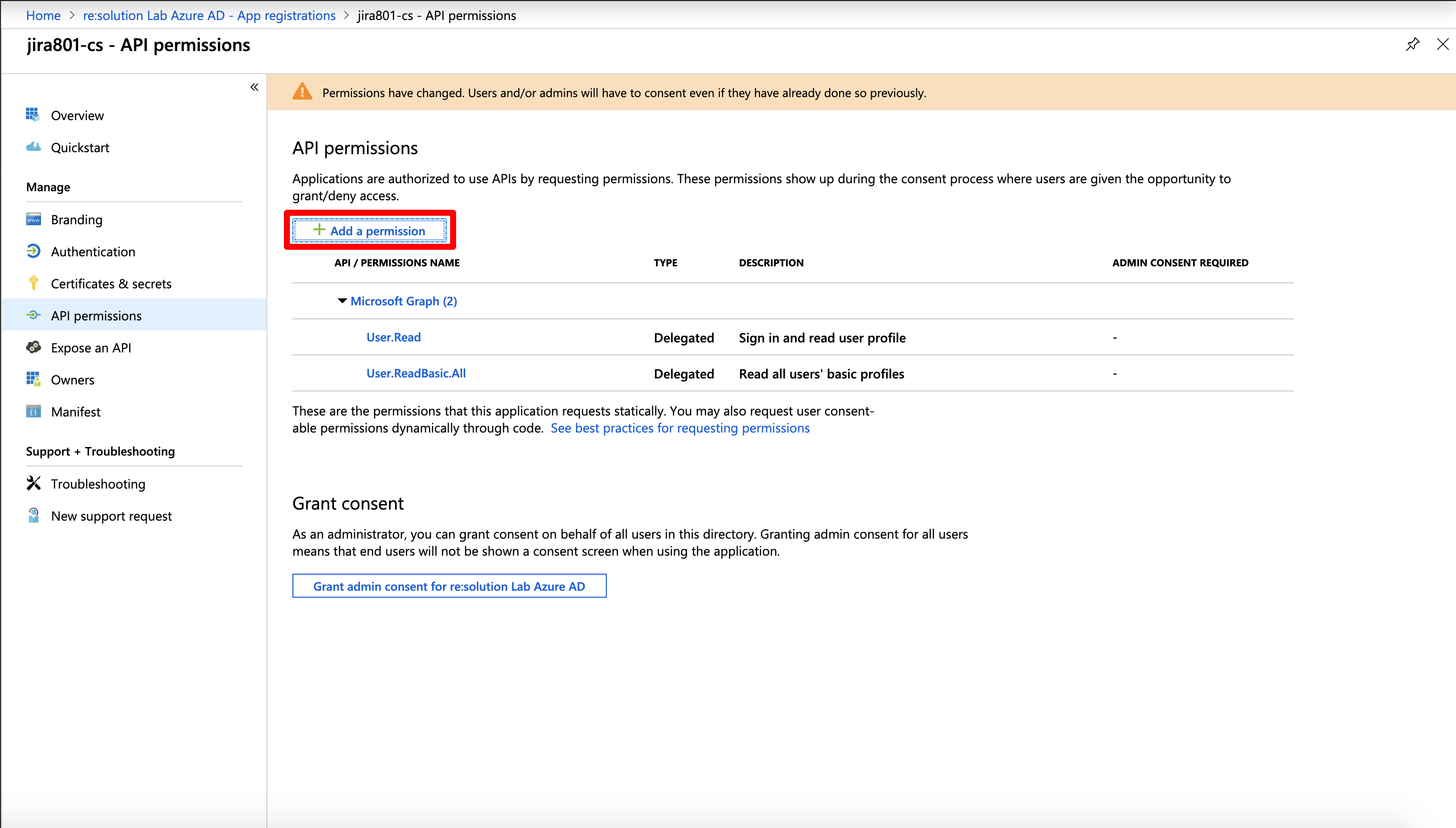Click the 'Permissions have changed' warning message
The height and width of the screenshot is (828, 1456).
[x=624, y=93]
